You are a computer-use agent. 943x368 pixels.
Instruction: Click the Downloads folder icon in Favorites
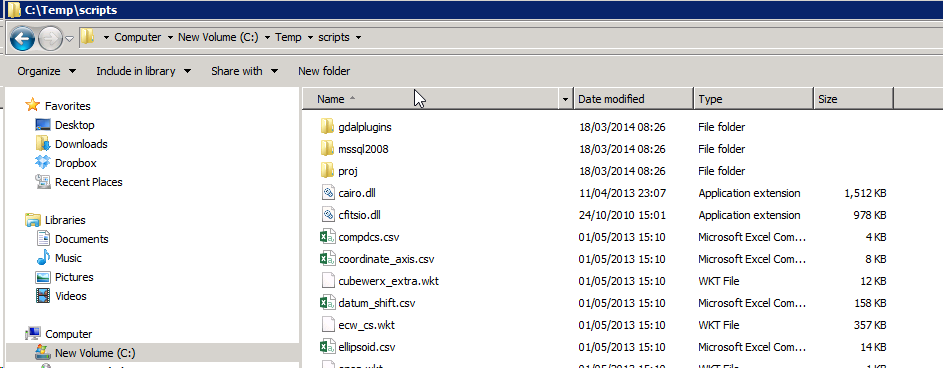pos(43,143)
